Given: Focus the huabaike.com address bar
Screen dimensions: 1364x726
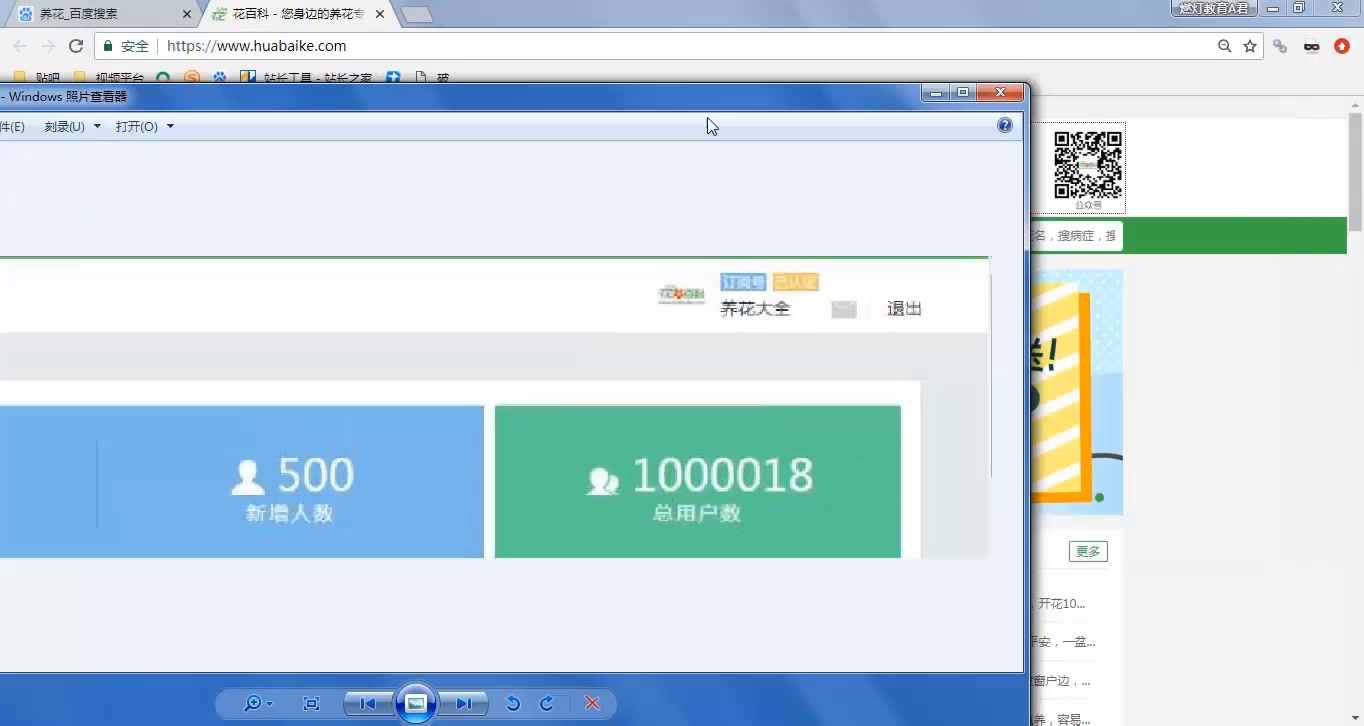Looking at the screenshot, I should click(x=680, y=46).
